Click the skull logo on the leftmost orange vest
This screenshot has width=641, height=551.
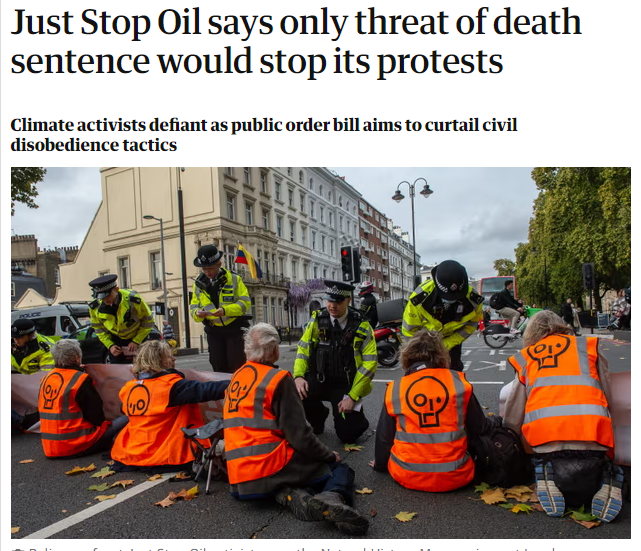pyautogui.click(x=52, y=390)
